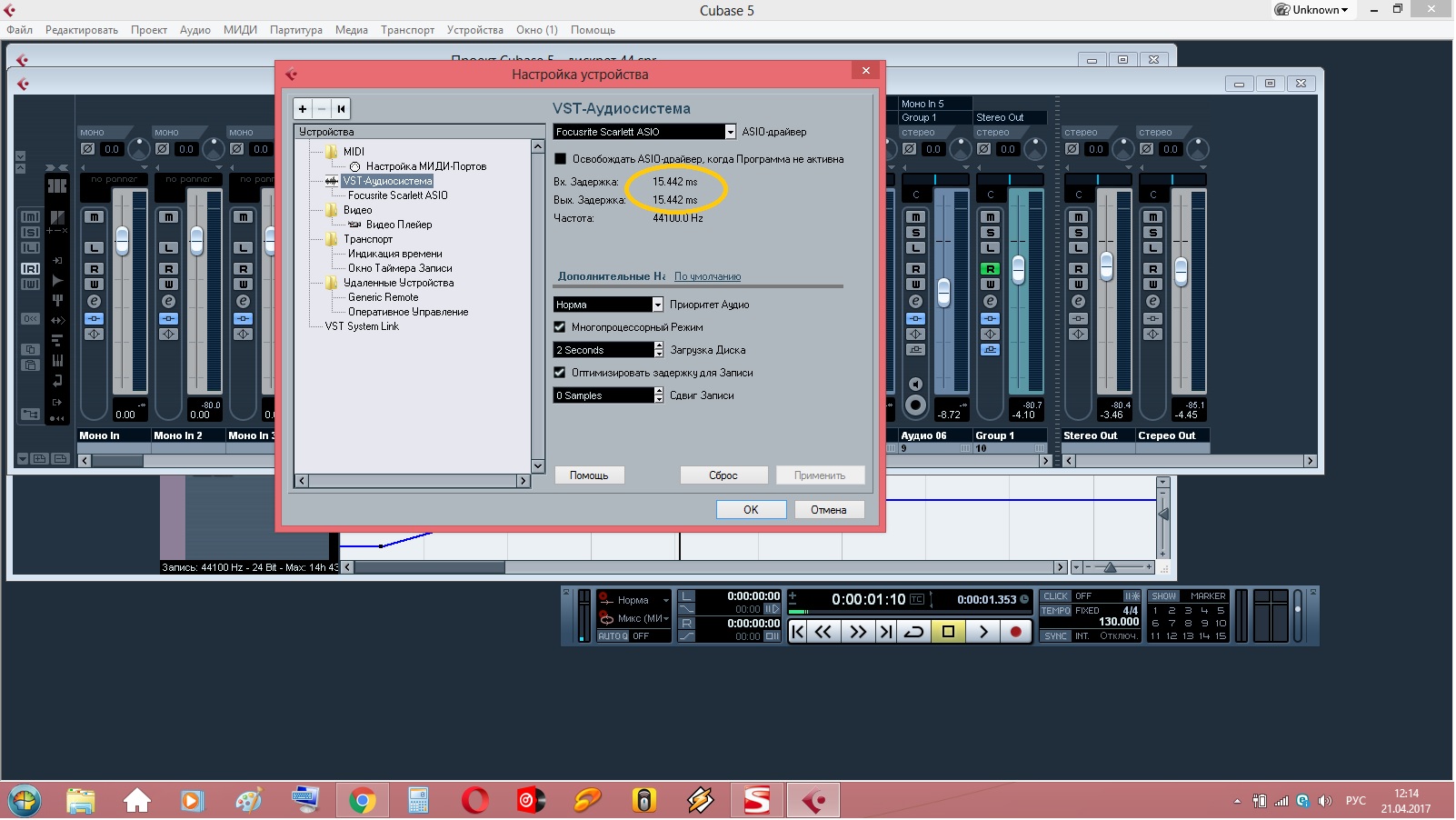Click the Помощь button in dialog
This screenshot has width=1456, height=820.
589,475
